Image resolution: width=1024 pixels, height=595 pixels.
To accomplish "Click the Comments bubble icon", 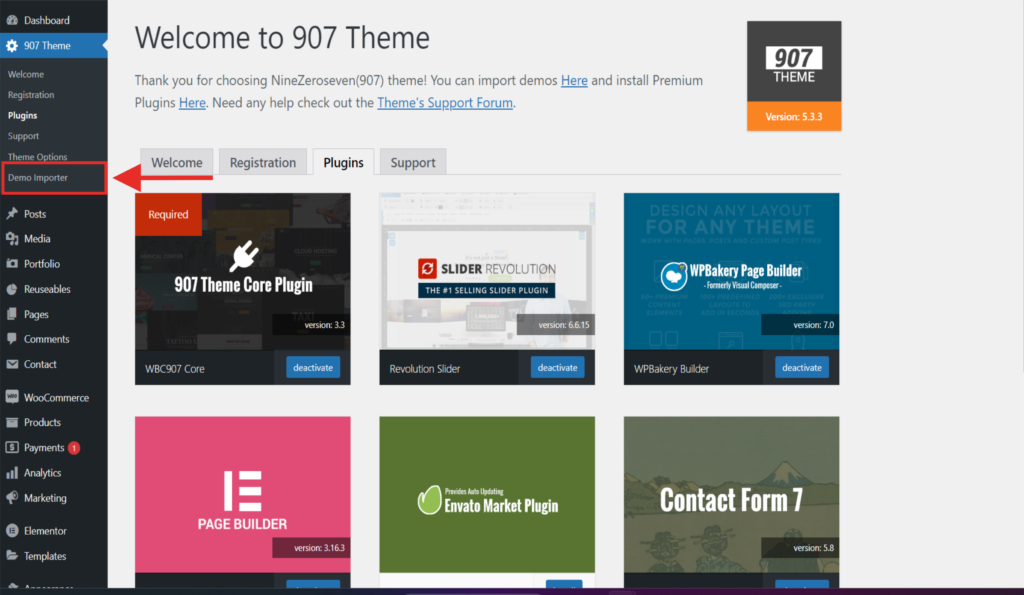I will 12,339.
